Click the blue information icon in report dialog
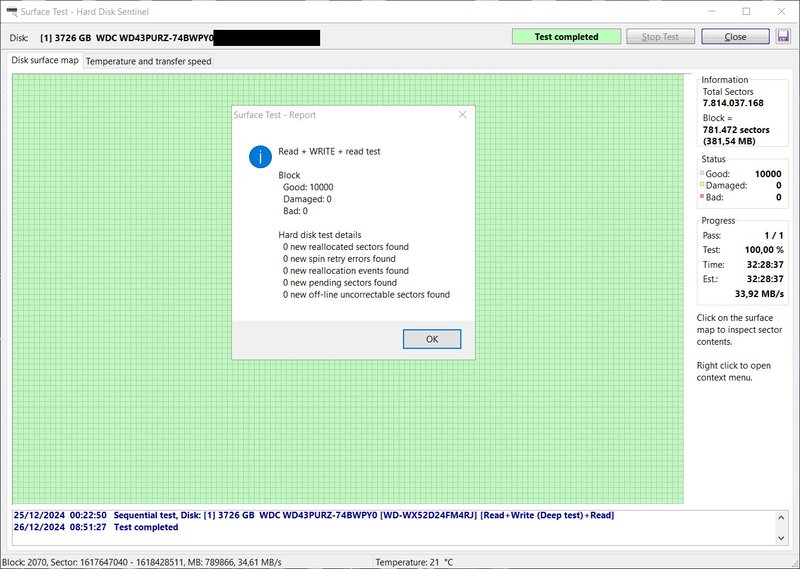The width and height of the screenshot is (800, 569). click(x=260, y=156)
